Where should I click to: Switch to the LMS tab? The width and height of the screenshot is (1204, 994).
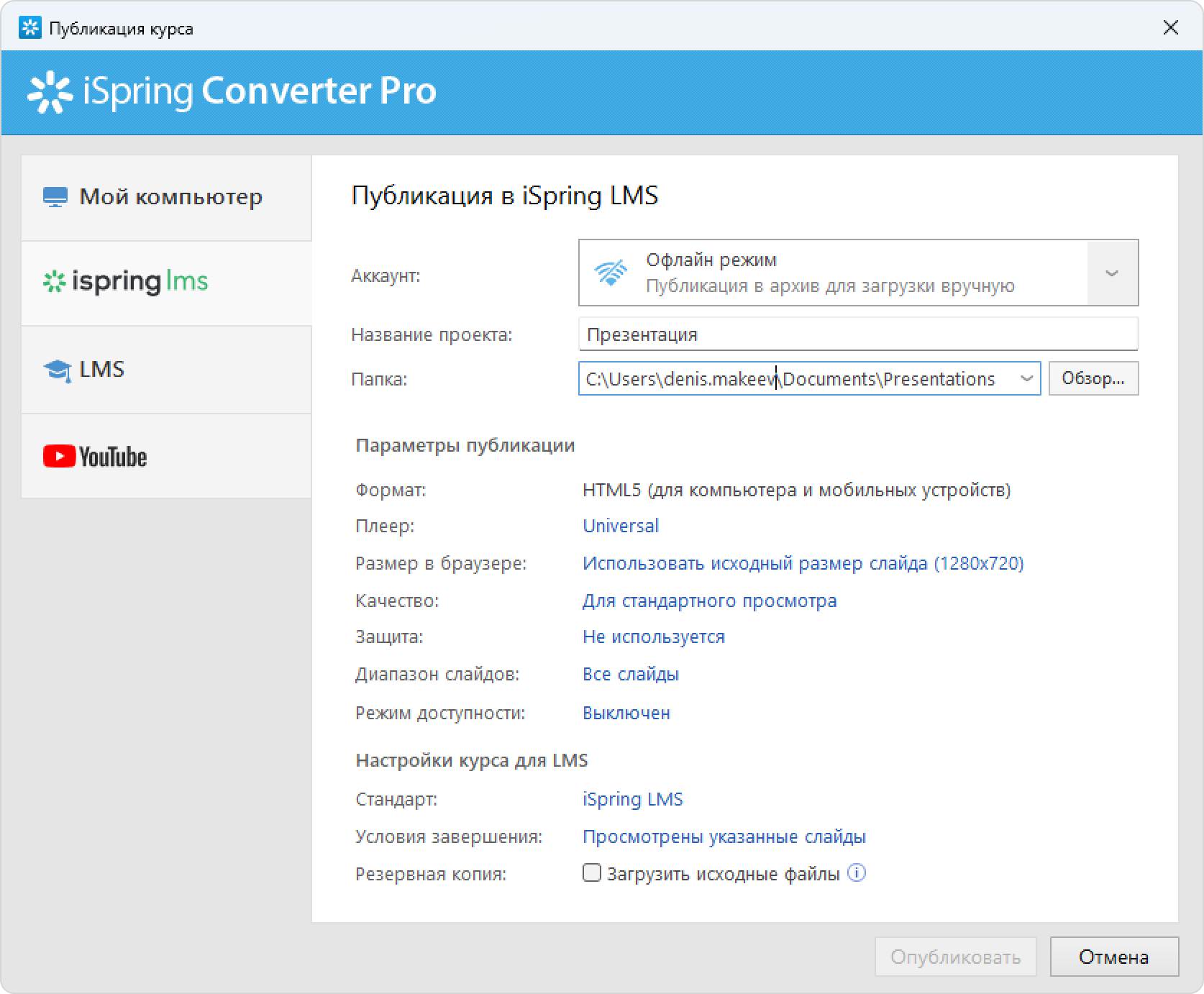tap(166, 370)
